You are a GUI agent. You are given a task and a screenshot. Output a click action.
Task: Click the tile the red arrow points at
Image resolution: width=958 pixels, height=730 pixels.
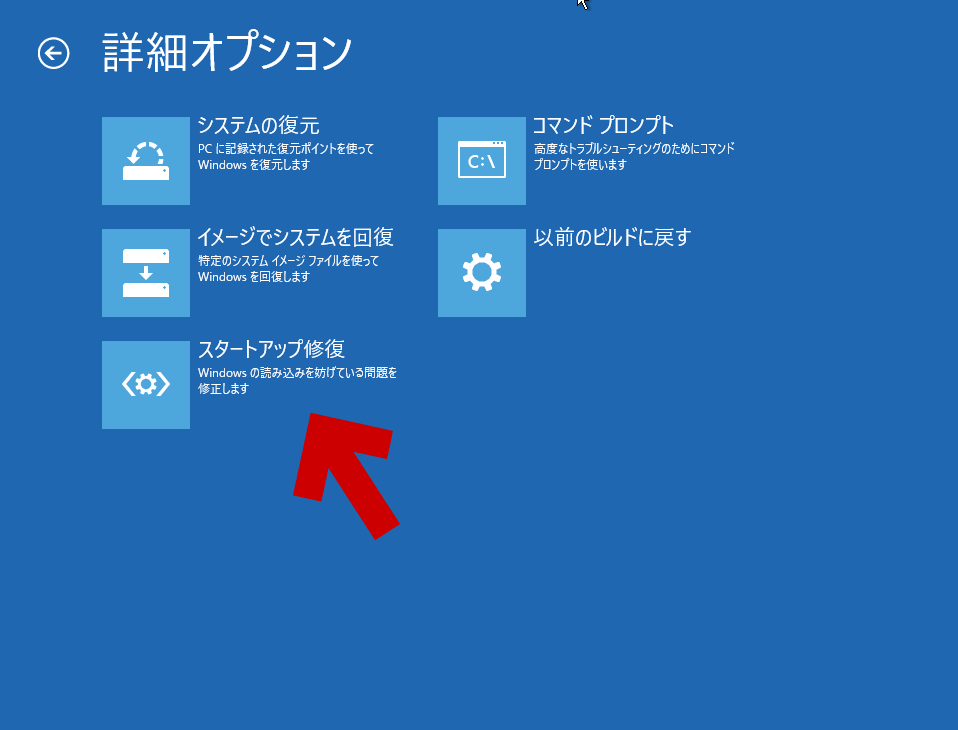(145, 384)
